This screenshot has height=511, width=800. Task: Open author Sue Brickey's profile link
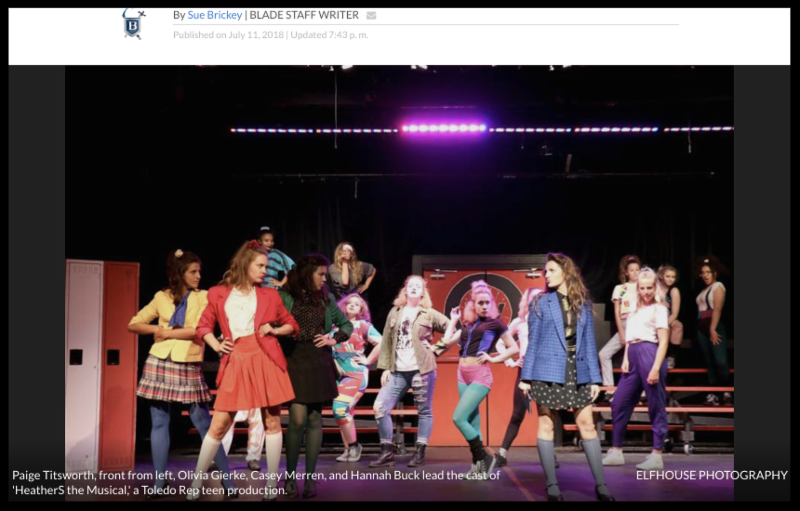(x=215, y=15)
